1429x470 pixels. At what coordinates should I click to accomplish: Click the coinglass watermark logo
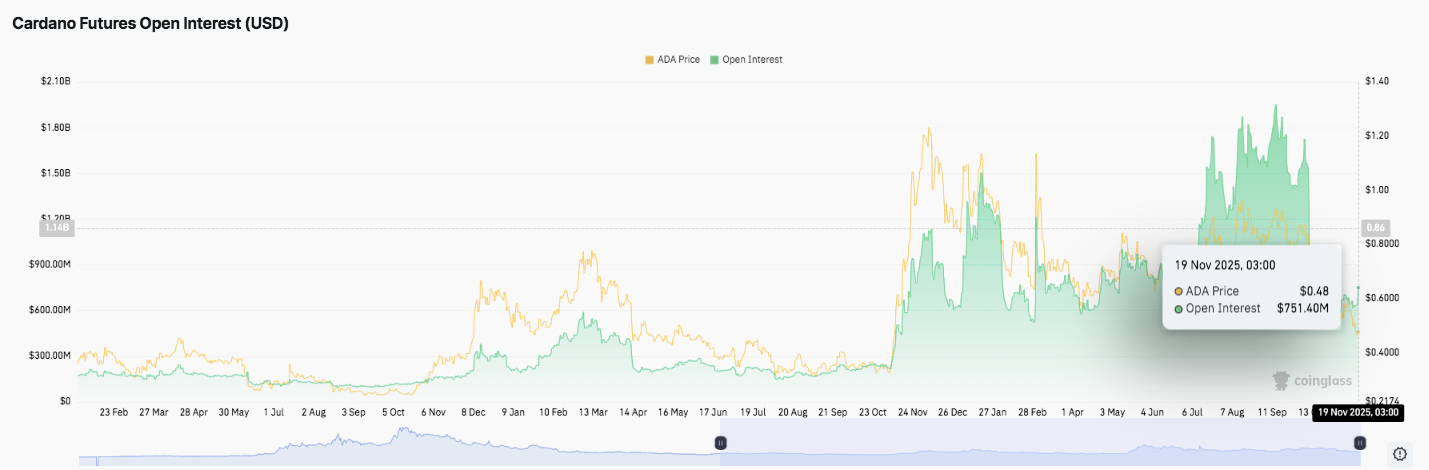coord(1308,380)
